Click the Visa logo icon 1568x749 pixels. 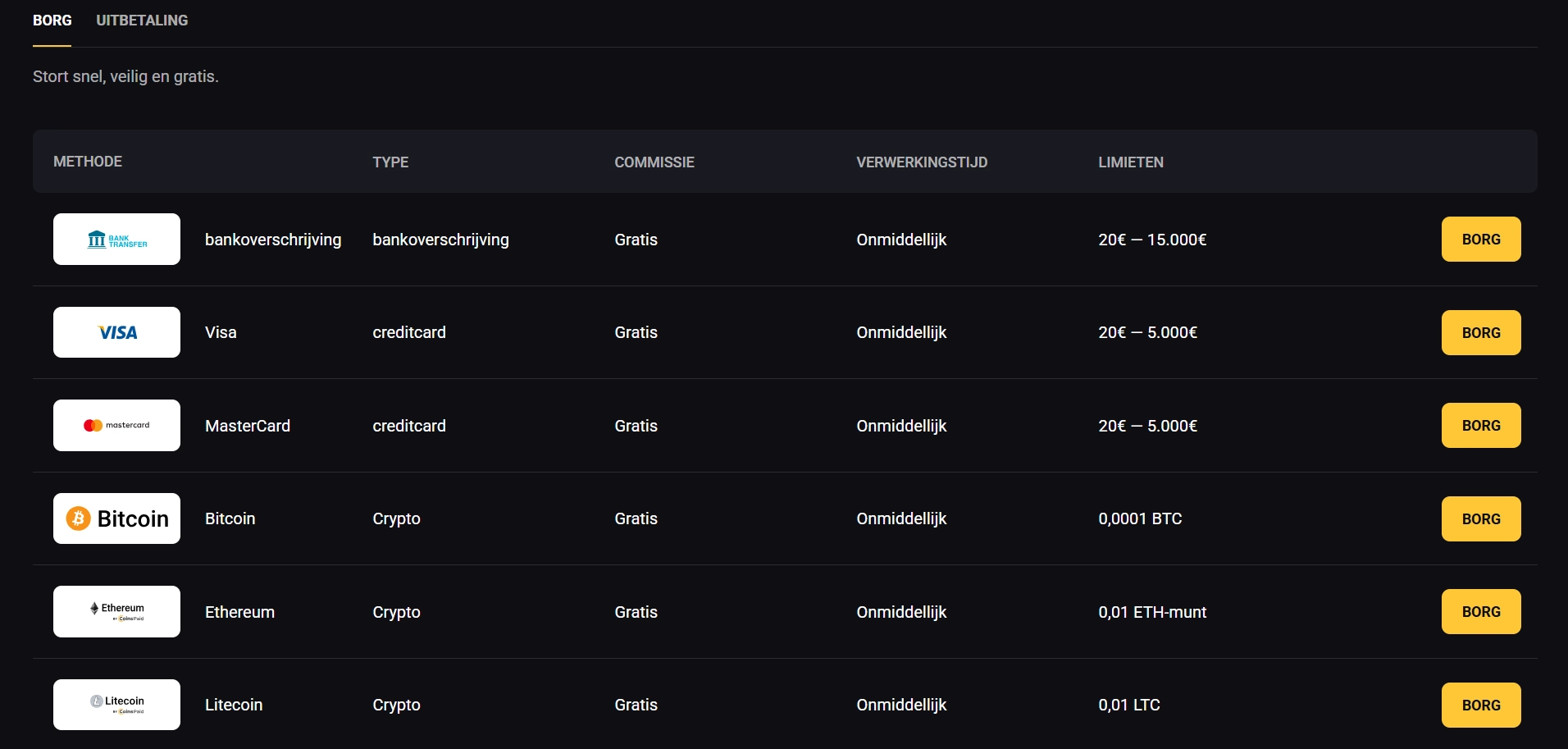[116, 332]
